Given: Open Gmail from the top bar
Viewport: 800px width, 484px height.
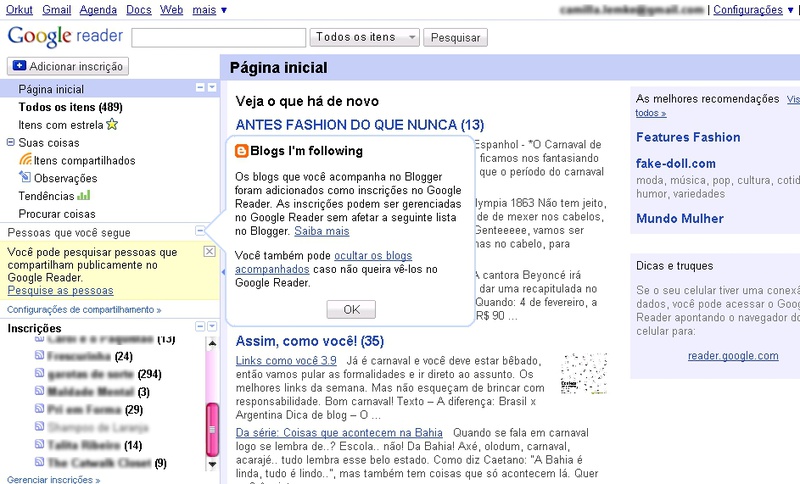Looking at the screenshot, I should click(x=57, y=10).
